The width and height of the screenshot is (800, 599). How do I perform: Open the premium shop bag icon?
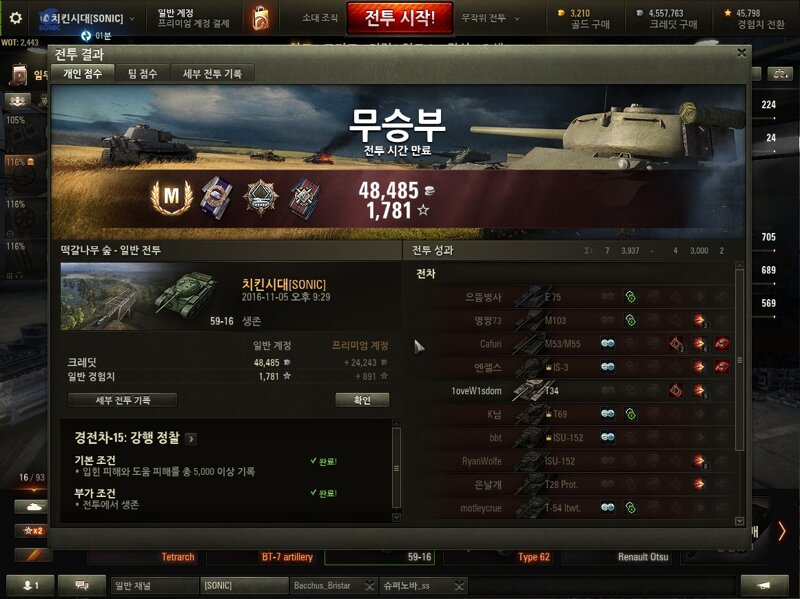pyautogui.click(x=261, y=18)
